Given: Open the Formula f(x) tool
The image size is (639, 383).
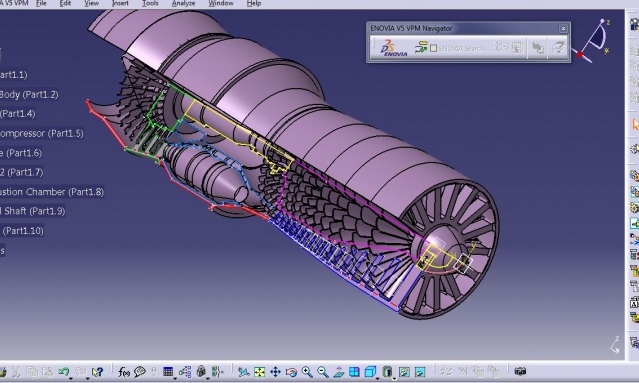Looking at the screenshot, I should pos(123,372).
